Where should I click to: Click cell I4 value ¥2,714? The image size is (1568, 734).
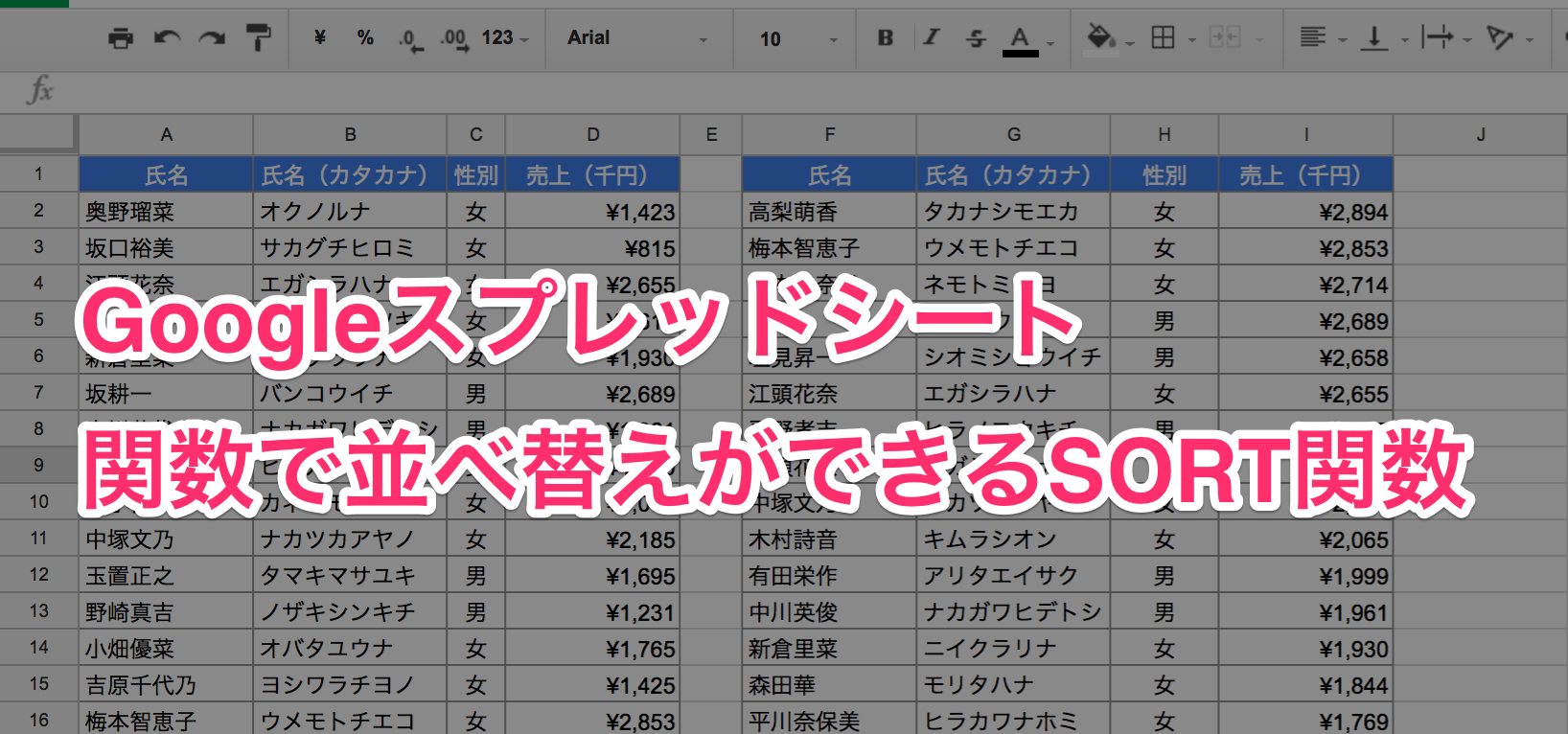1306,285
